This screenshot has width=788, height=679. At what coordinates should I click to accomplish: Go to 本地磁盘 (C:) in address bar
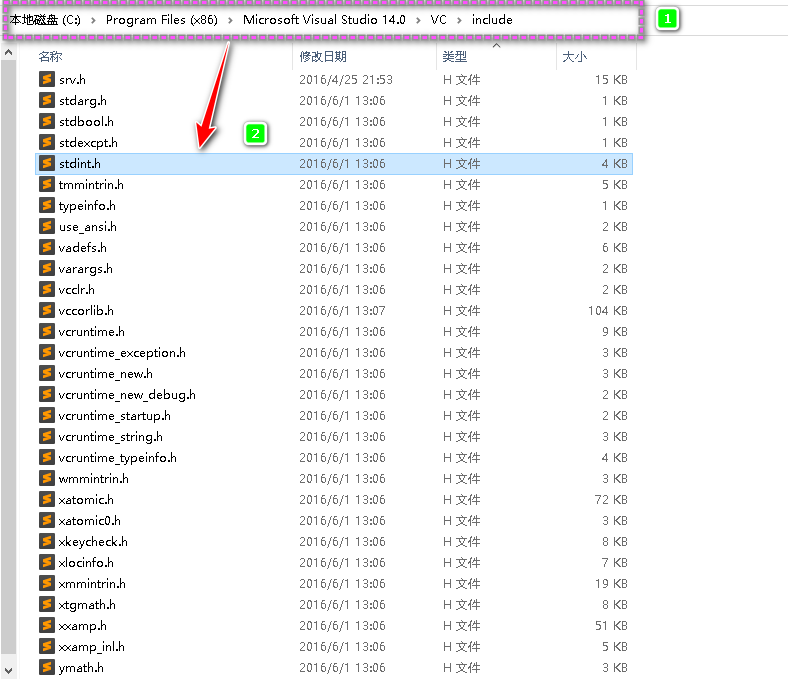tap(45, 20)
